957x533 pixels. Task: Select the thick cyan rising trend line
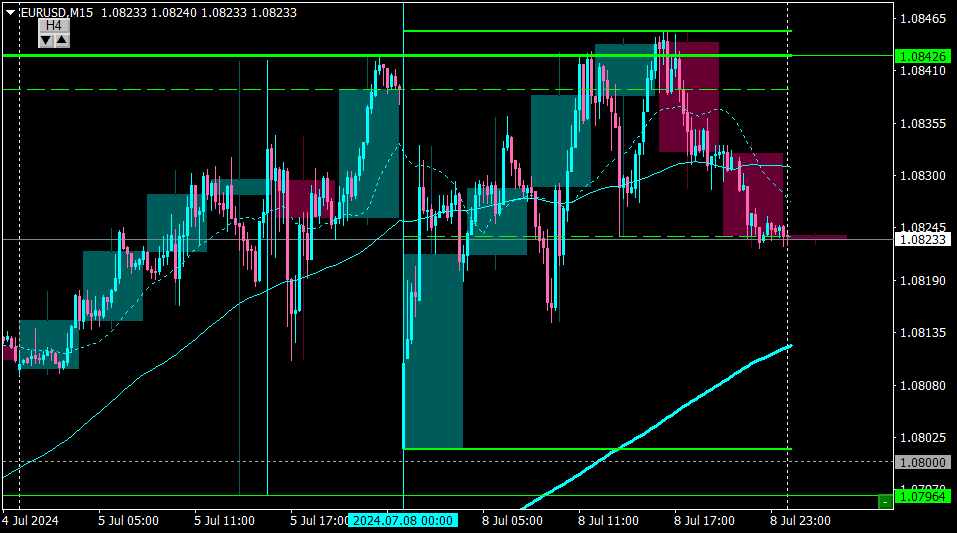[656, 427]
